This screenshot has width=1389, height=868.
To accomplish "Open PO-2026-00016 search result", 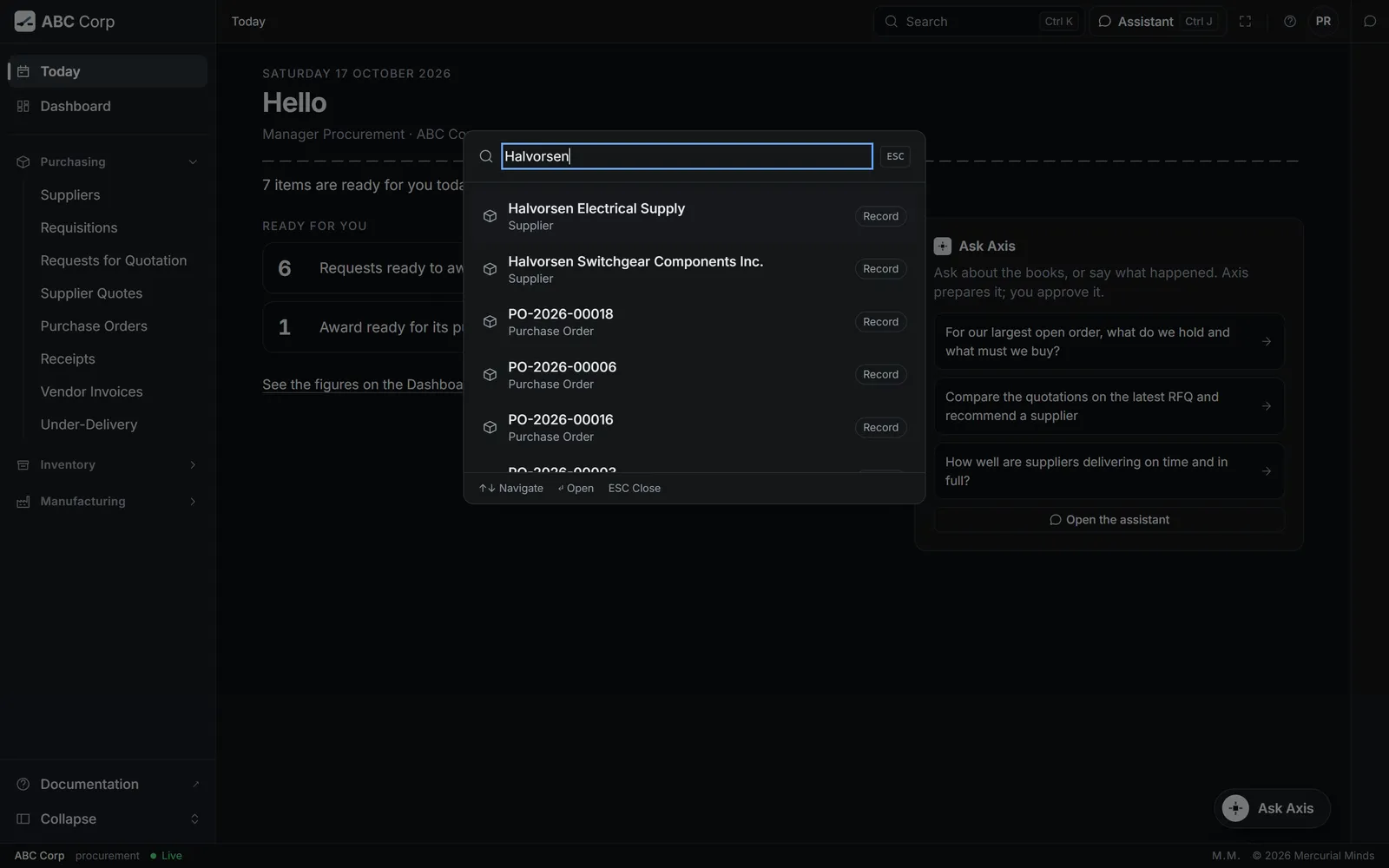I will pyautogui.click(x=694, y=427).
